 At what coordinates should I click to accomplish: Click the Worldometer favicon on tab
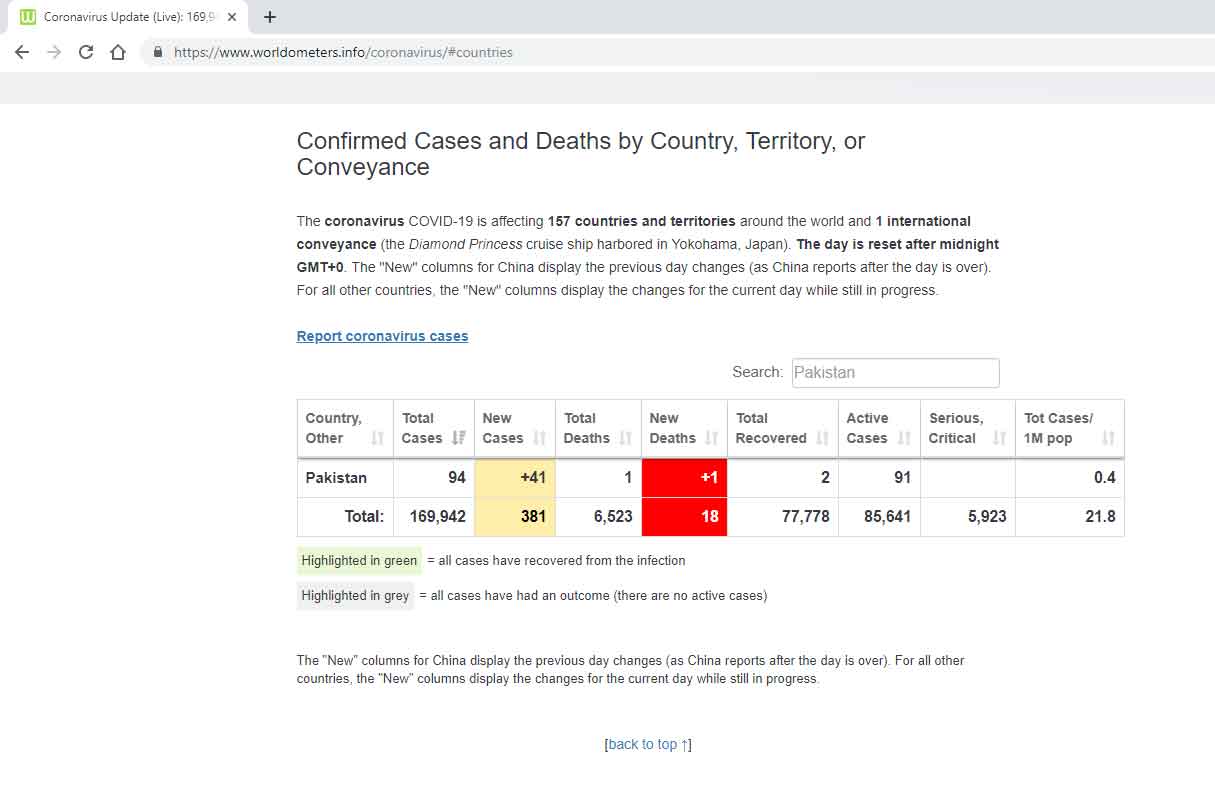(28, 17)
